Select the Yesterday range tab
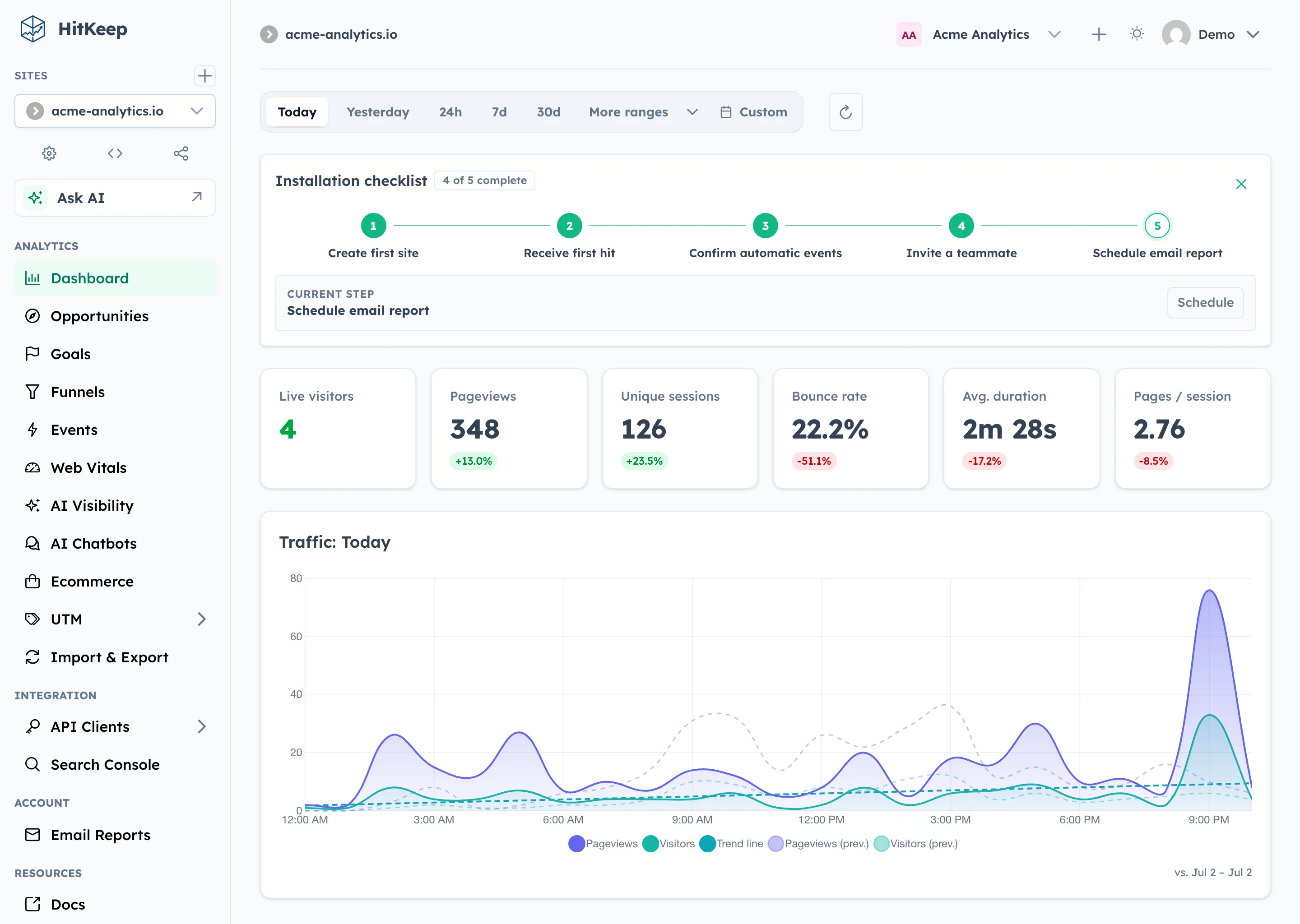This screenshot has width=1300, height=924. tap(378, 112)
